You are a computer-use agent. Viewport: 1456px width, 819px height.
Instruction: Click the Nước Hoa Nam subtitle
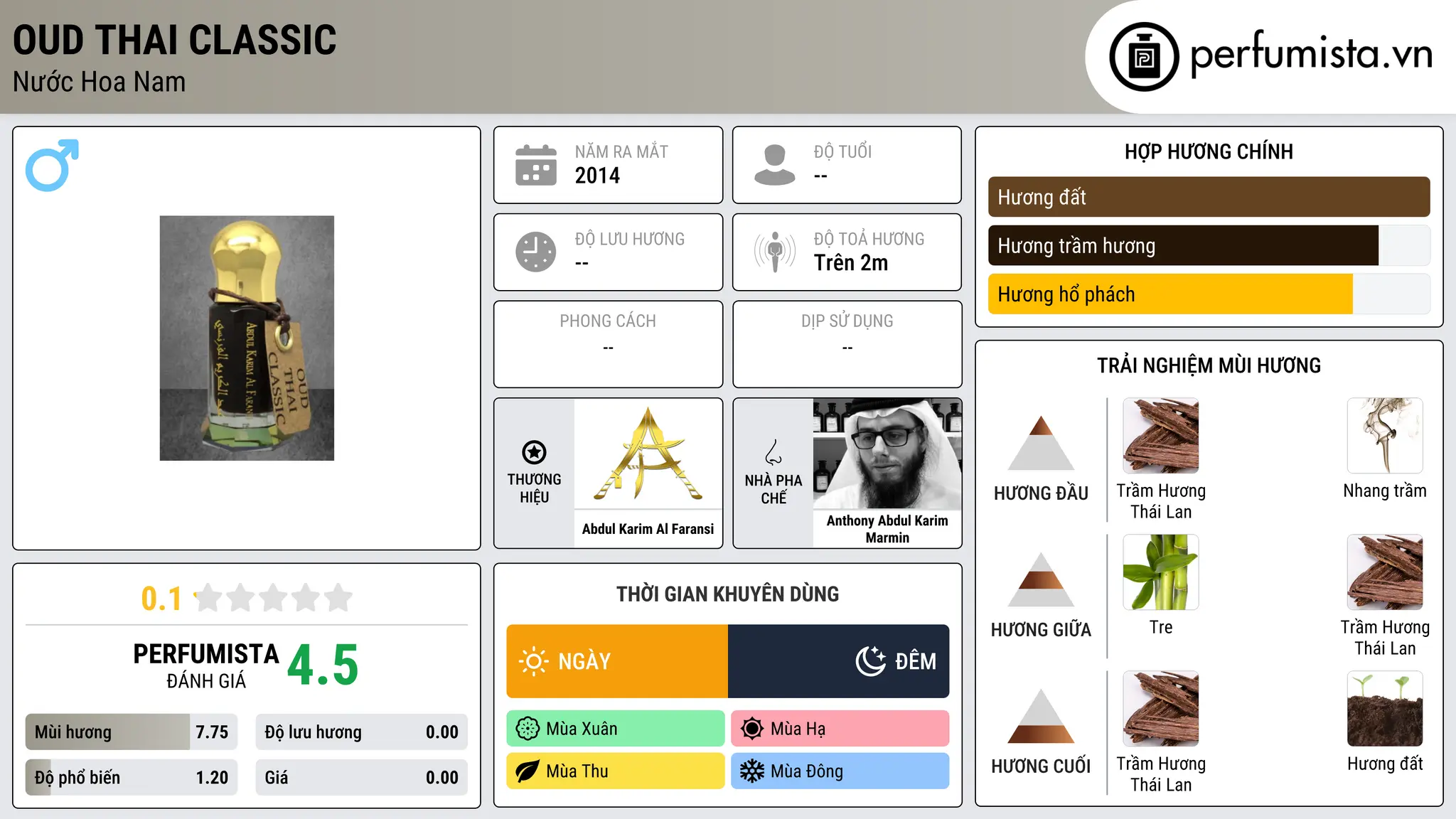click(100, 82)
